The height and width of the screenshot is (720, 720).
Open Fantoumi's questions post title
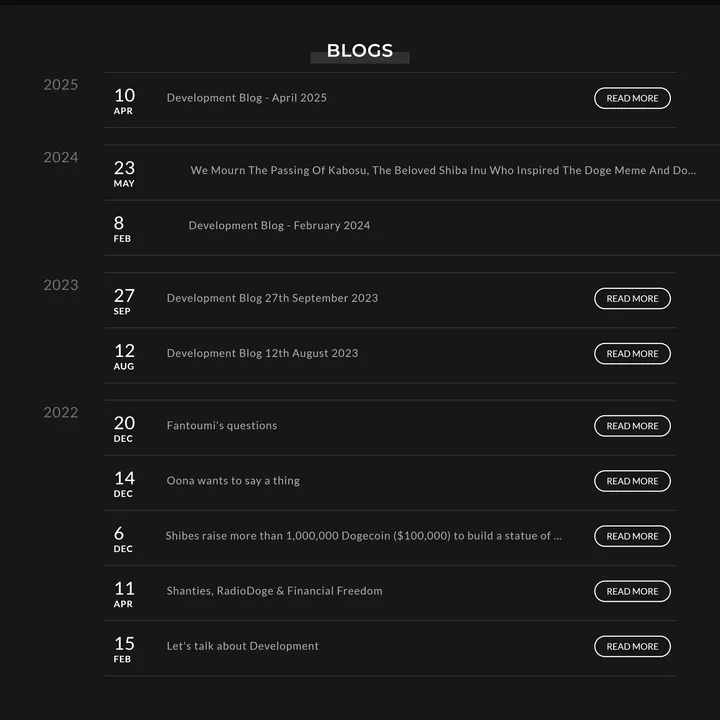(x=221, y=426)
